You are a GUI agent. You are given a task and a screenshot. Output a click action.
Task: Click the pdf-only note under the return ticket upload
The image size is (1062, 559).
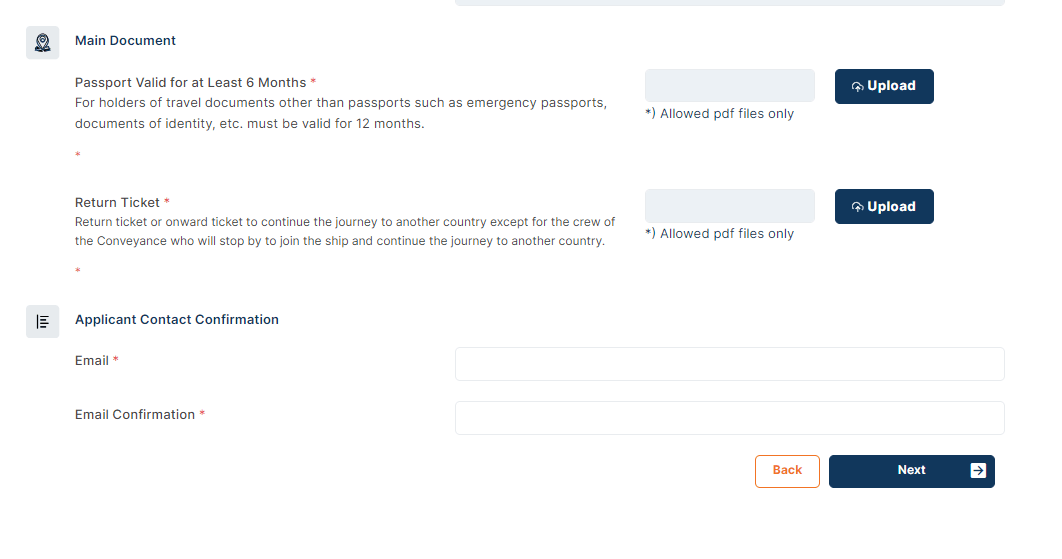tap(719, 234)
